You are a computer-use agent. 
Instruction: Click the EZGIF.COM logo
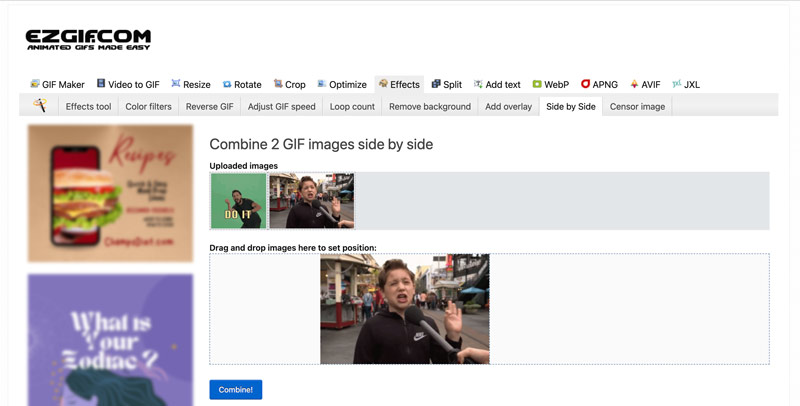88,40
